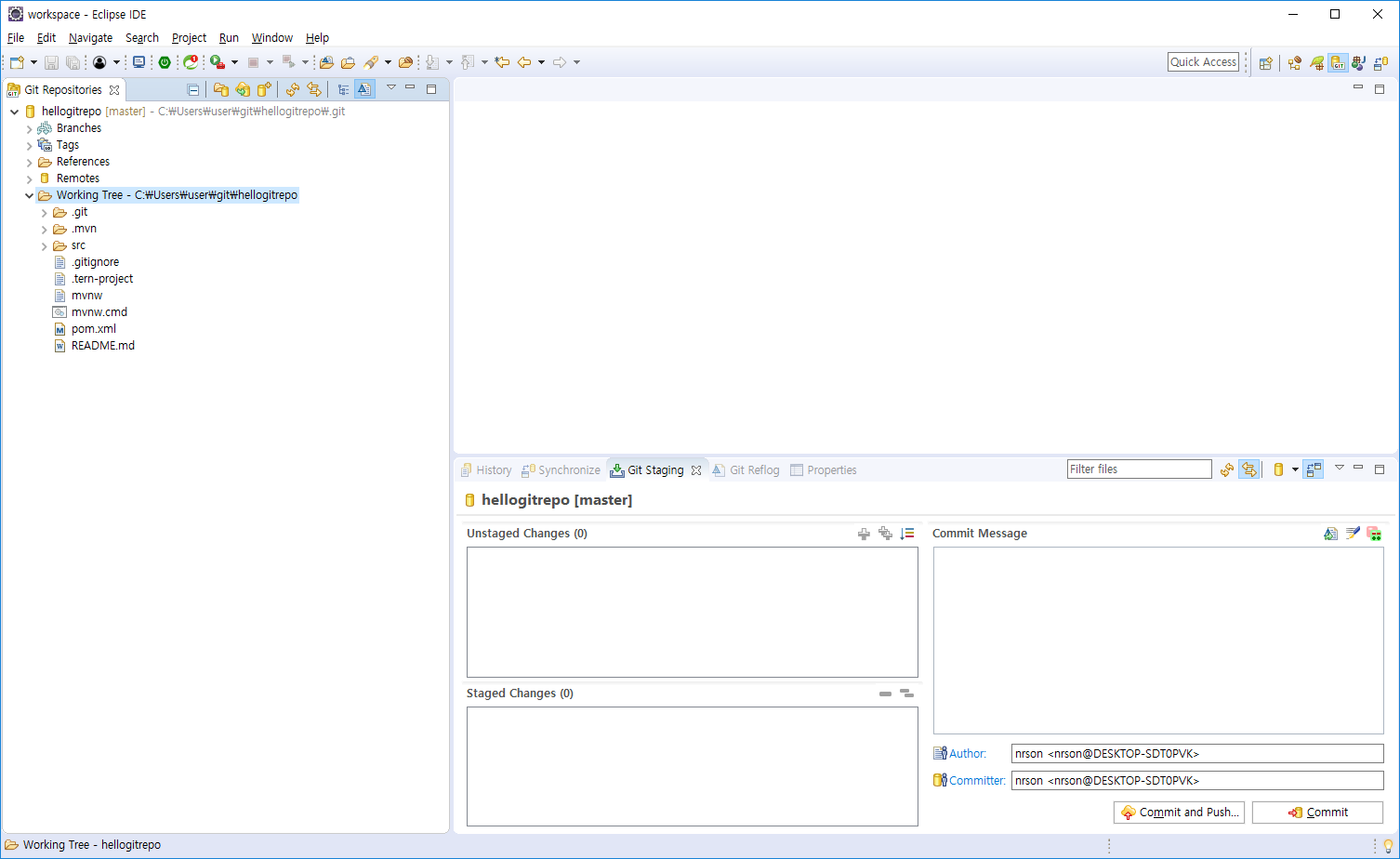The width and height of the screenshot is (1400, 859).
Task: Expand the Remotes node
Action: pos(30,179)
